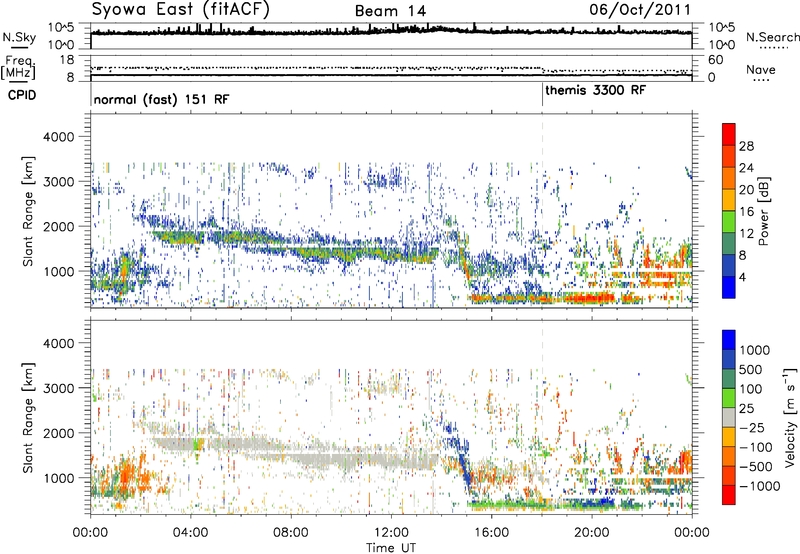
Task: Click the 'Slant Range [km]' label of the power panel
Action: 28,211
